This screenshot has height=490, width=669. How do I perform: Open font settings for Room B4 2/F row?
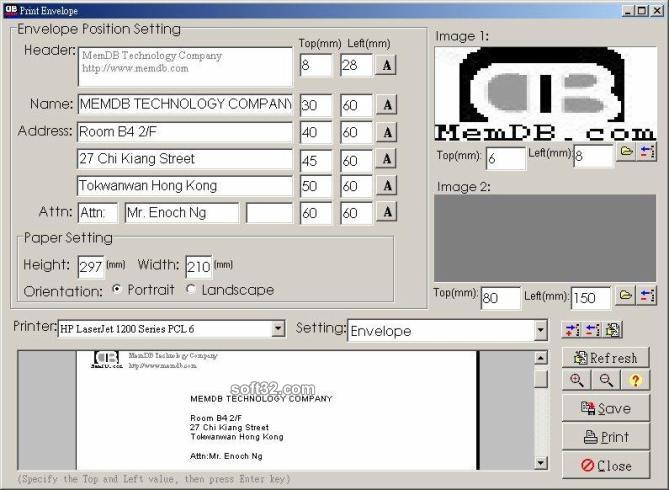coord(386,132)
